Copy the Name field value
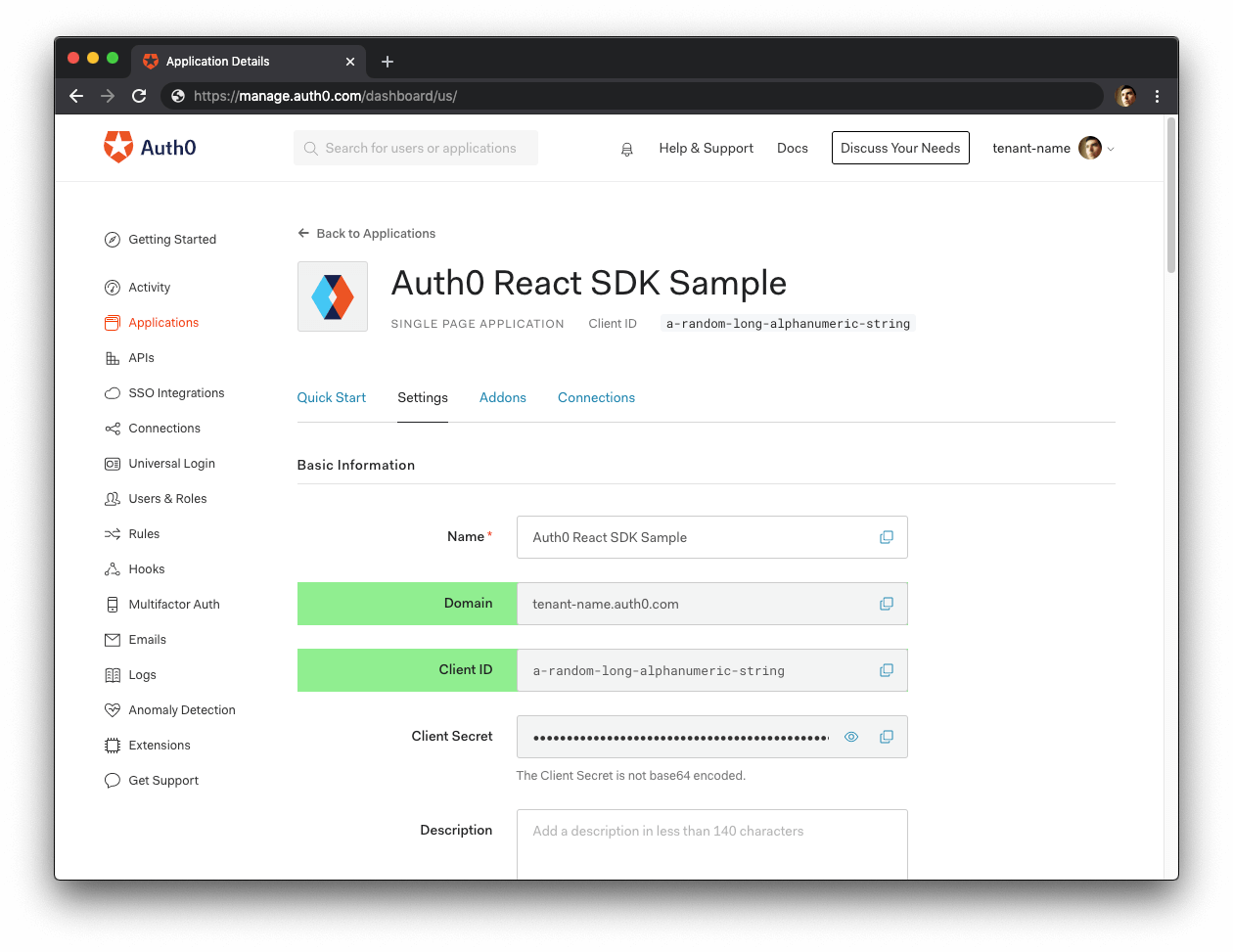Screen dimensions: 1233x952 point(887,537)
